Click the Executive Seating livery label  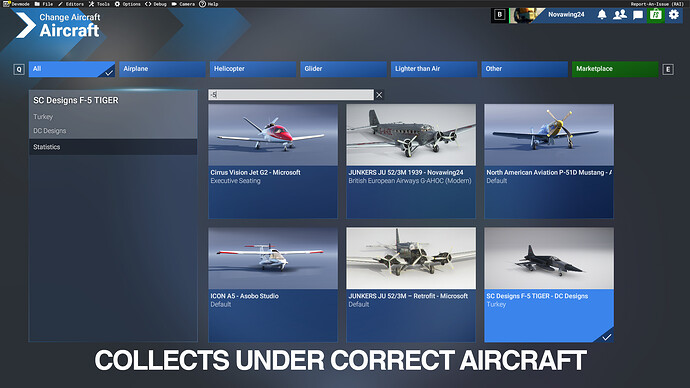[235, 181]
